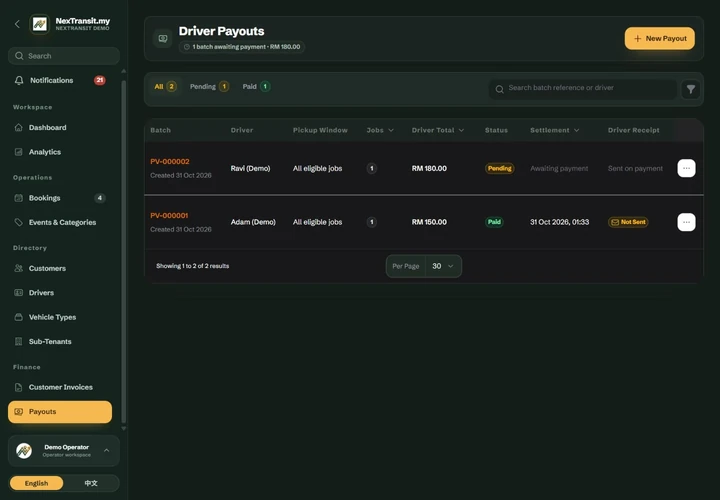Open Customer Invoices document icon
The image size is (720, 500).
[x=18, y=388]
